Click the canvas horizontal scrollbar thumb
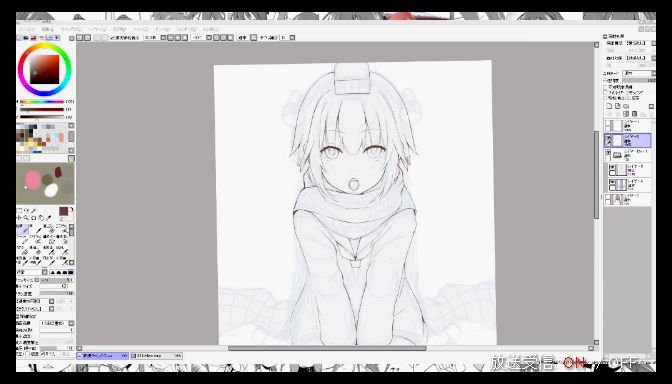The image size is (672, 384). (327, 348)
